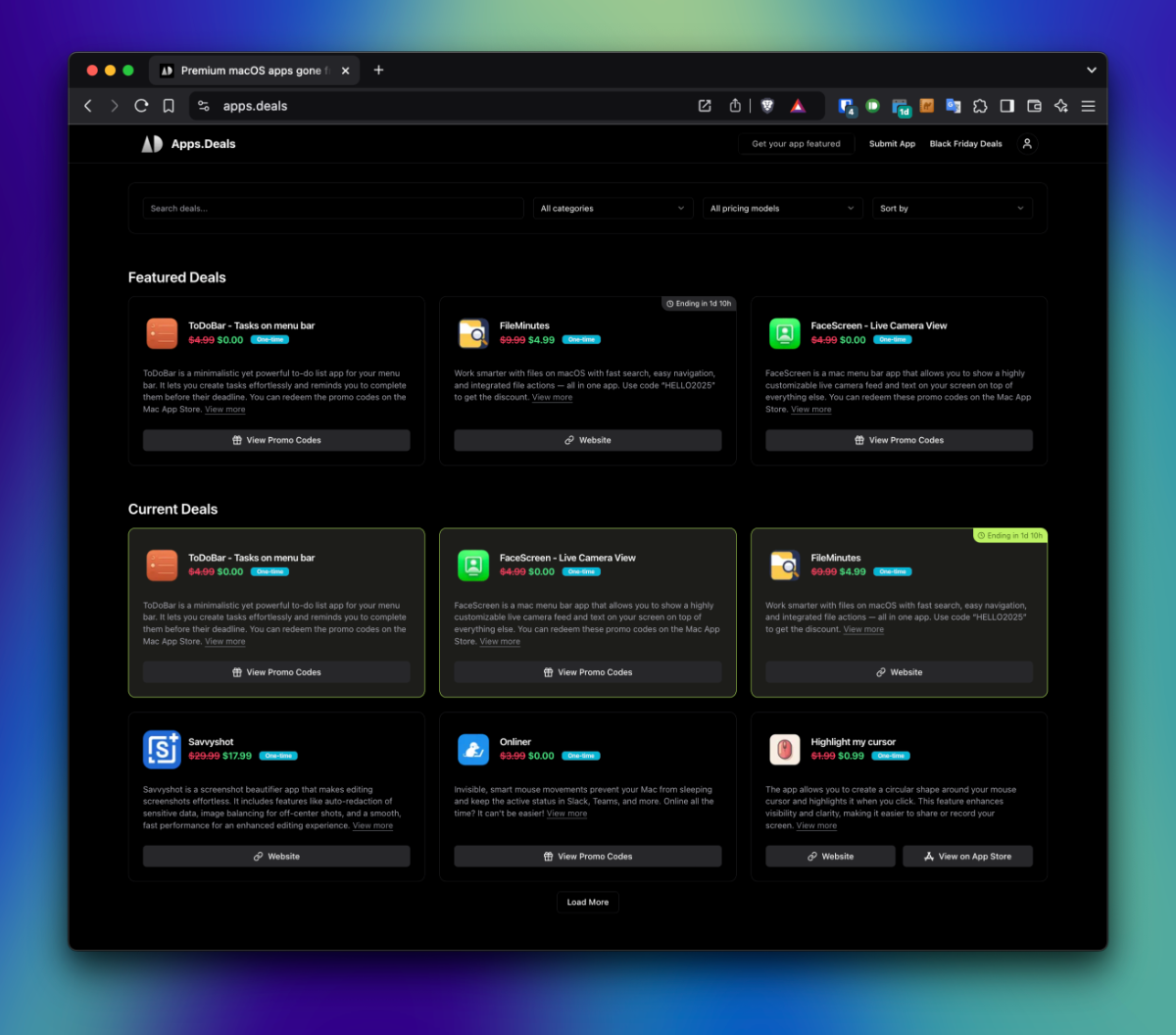The image size is (1176, 1035).
Task: Close the Premium macOS apps tab
Action: pos(345,71)
